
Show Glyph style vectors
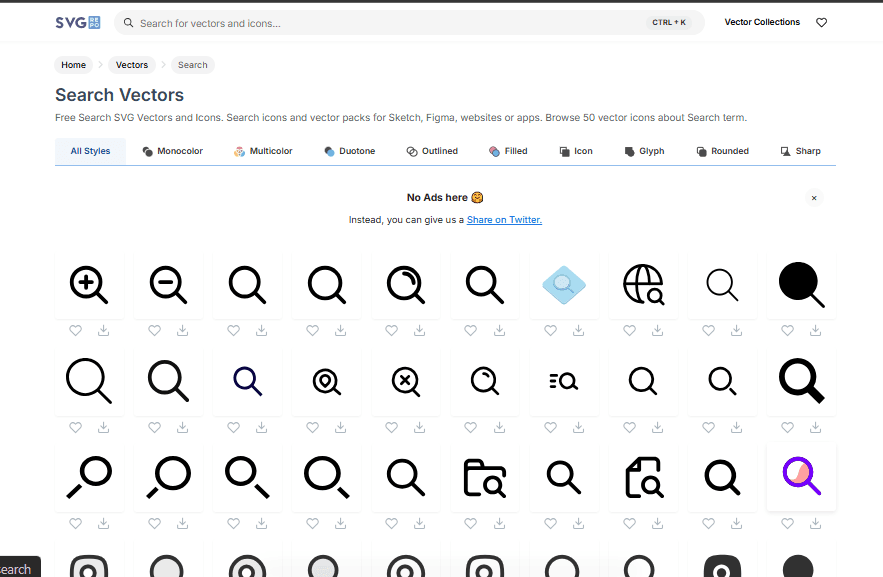coord(644,151)
